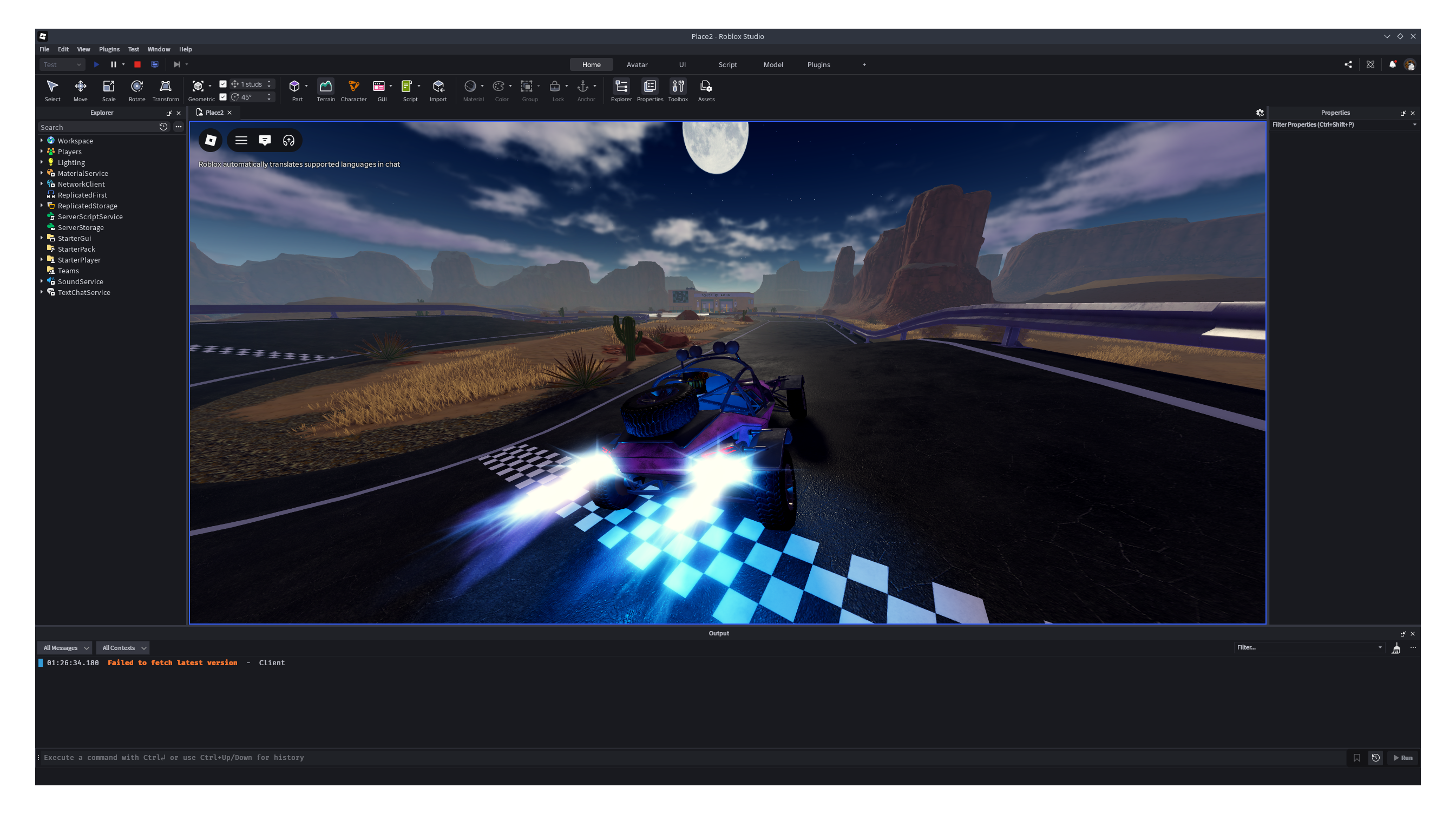Open the Terrain editor
The height and width of the screenshot is (827, 1456).
pos(325,90)
